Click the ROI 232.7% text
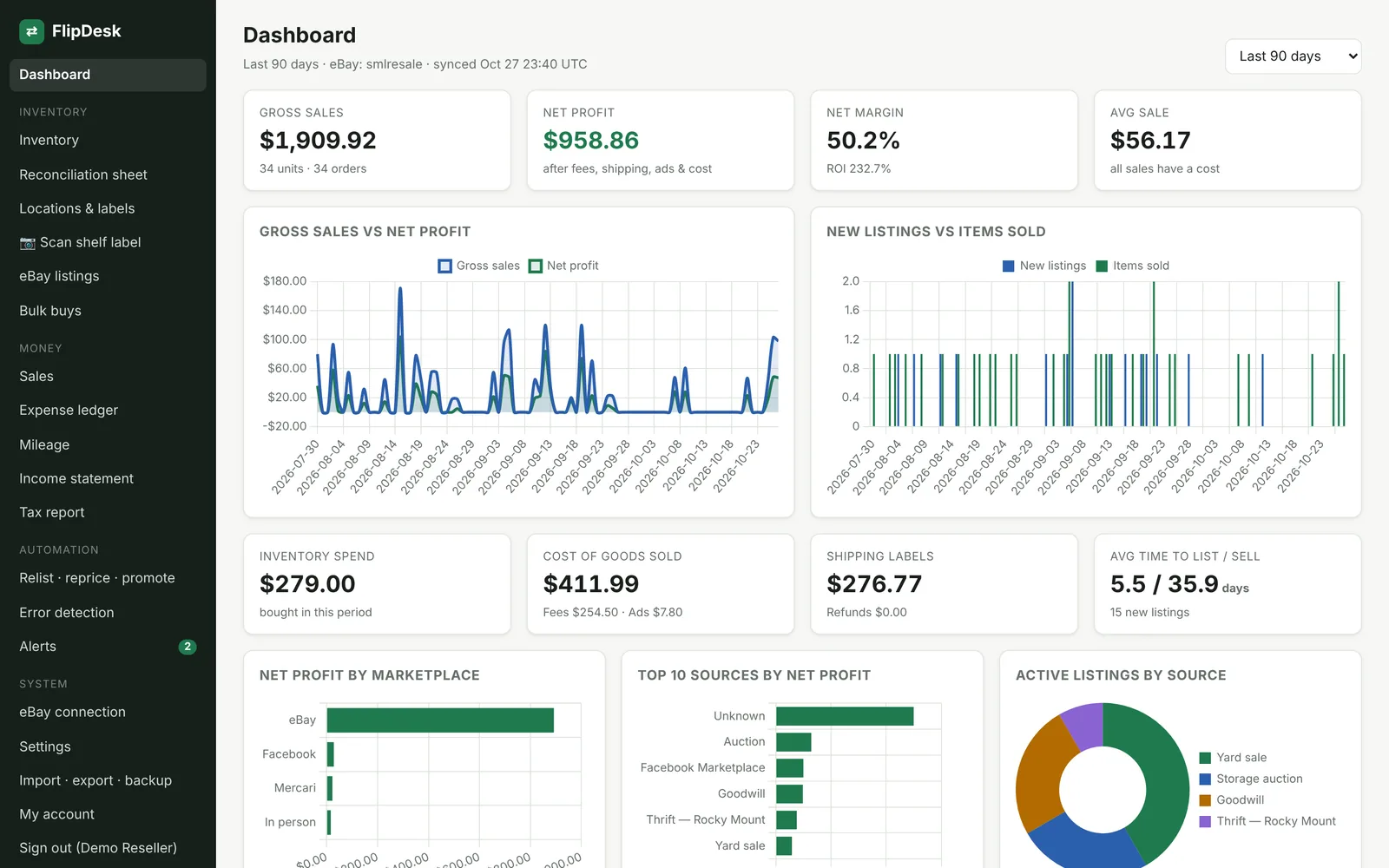 pos(859,169)
